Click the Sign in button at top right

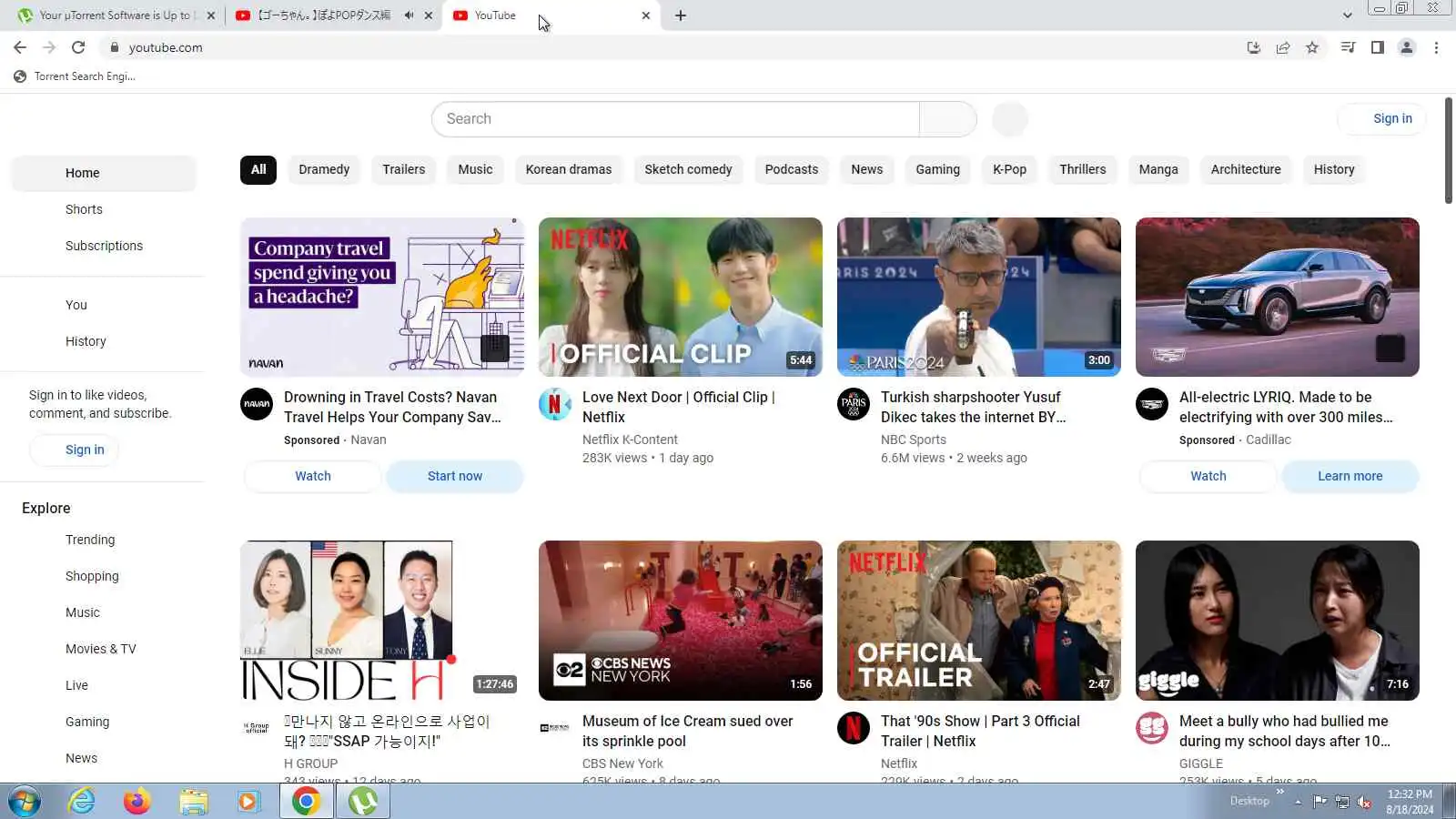pos(1381,118)
